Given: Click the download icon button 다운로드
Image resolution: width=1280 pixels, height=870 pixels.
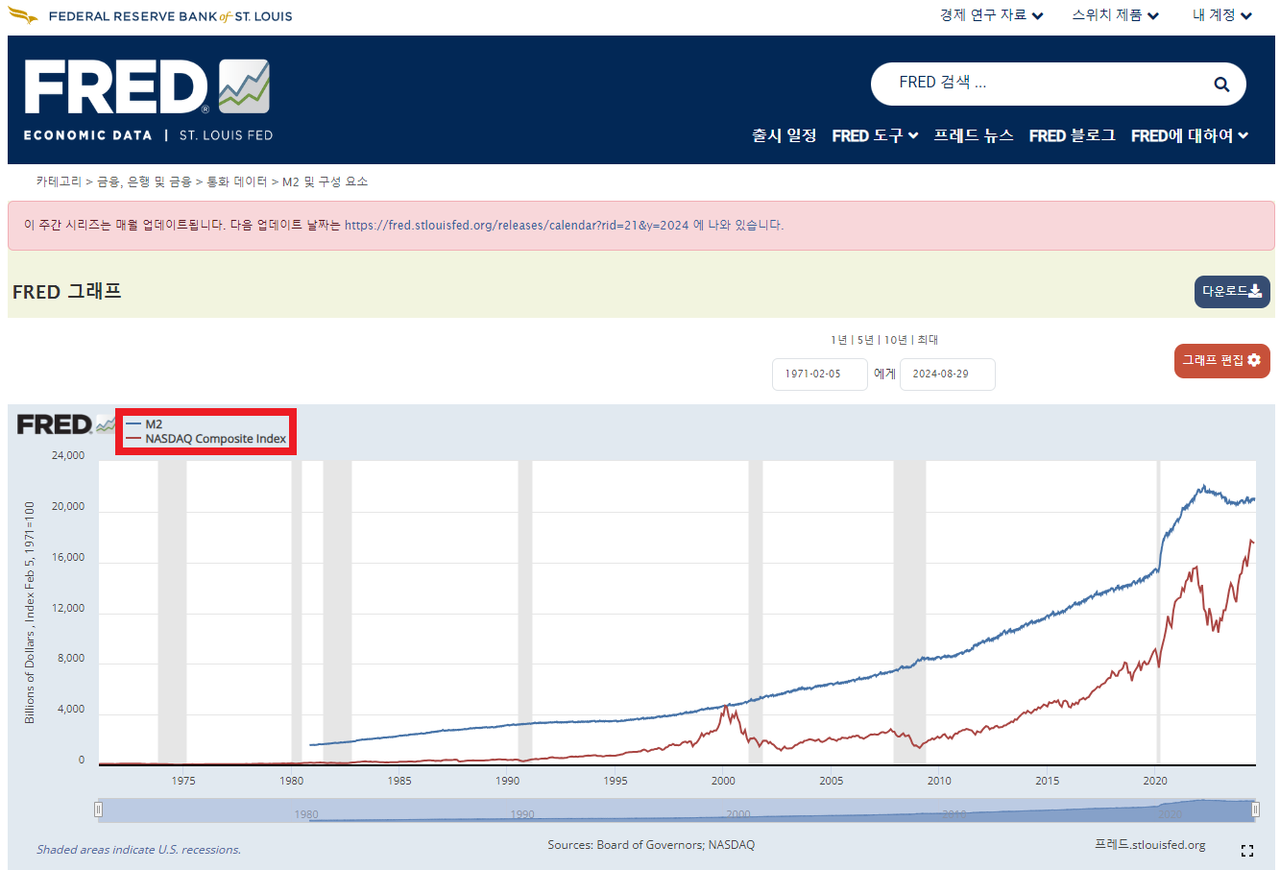Looking at the screenshot, I should 1232,292.
